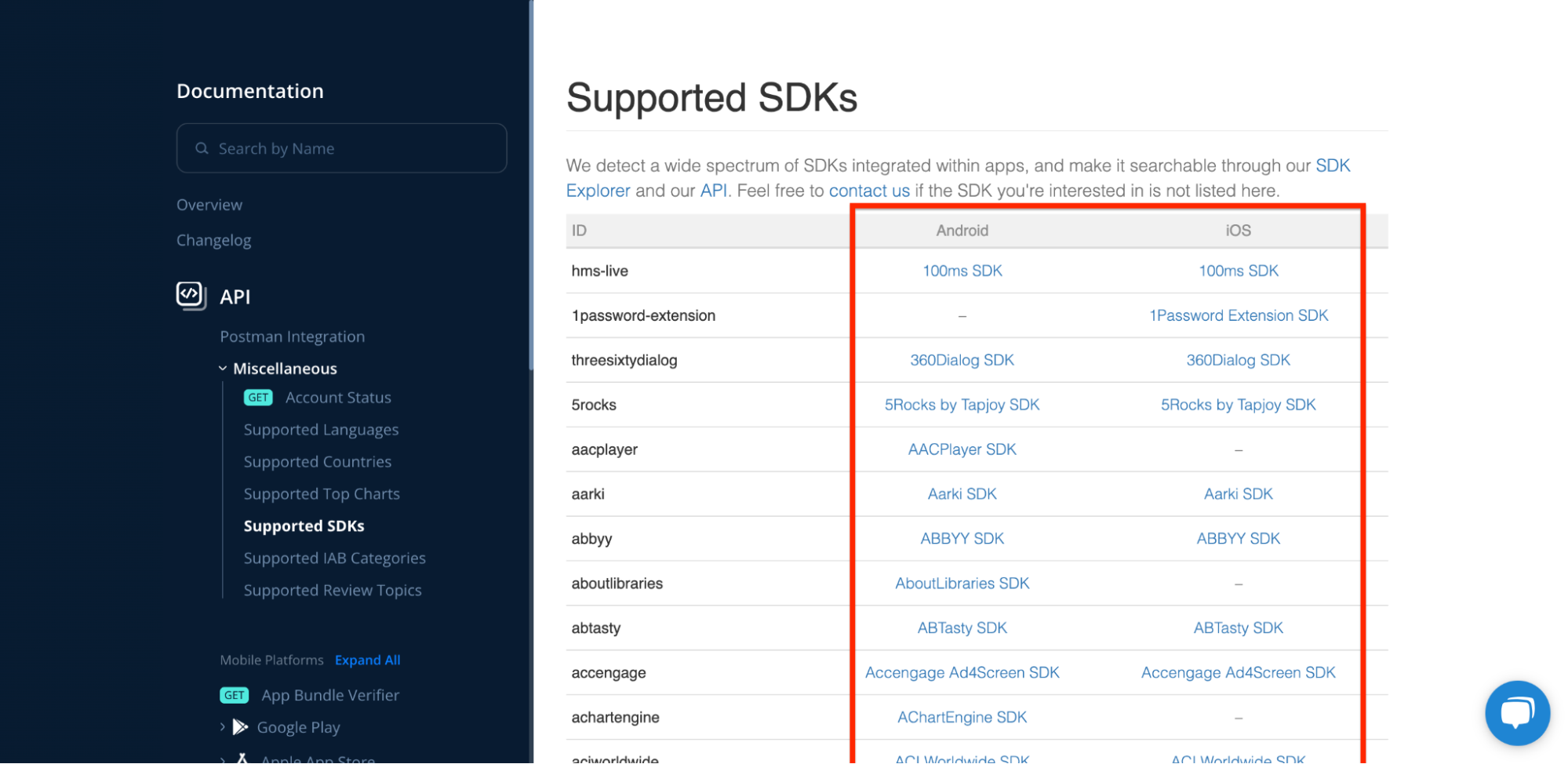Image resolution: width=1568 pixels, height=764 pixels.
Task: Collapse the Miscellaneous section
Action: [x=223, y=369]
